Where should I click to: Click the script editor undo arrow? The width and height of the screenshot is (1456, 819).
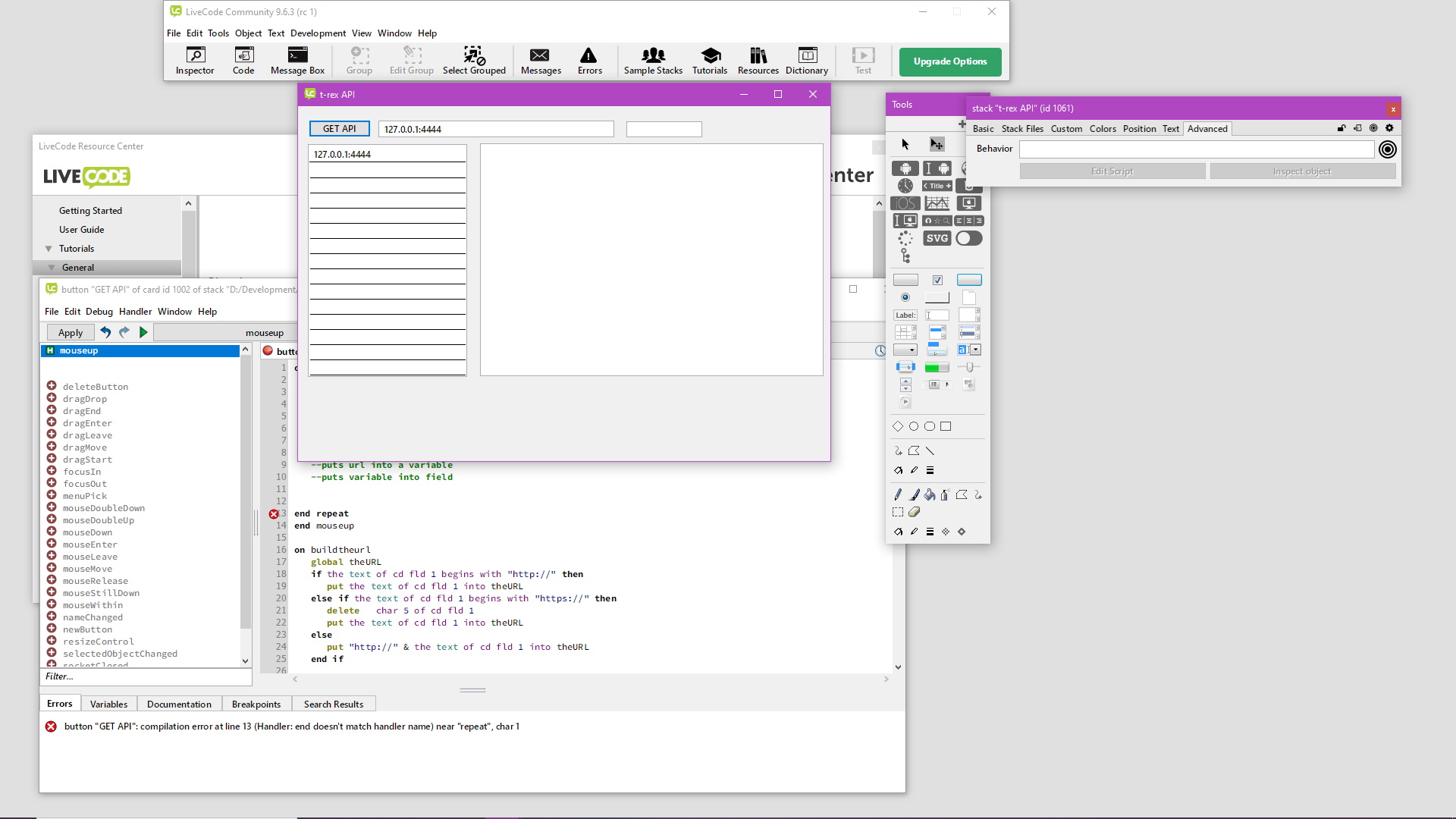click(105, 332)
